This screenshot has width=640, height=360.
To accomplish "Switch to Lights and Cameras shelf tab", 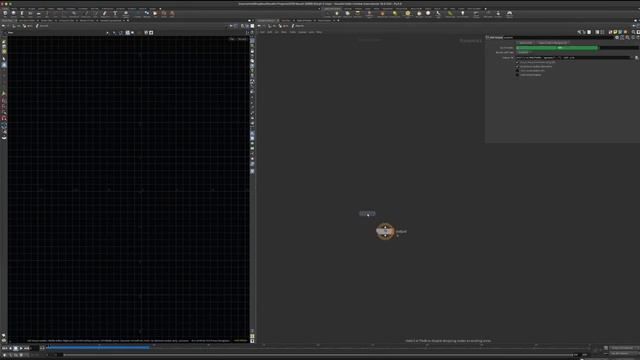I will coord(332,9).
